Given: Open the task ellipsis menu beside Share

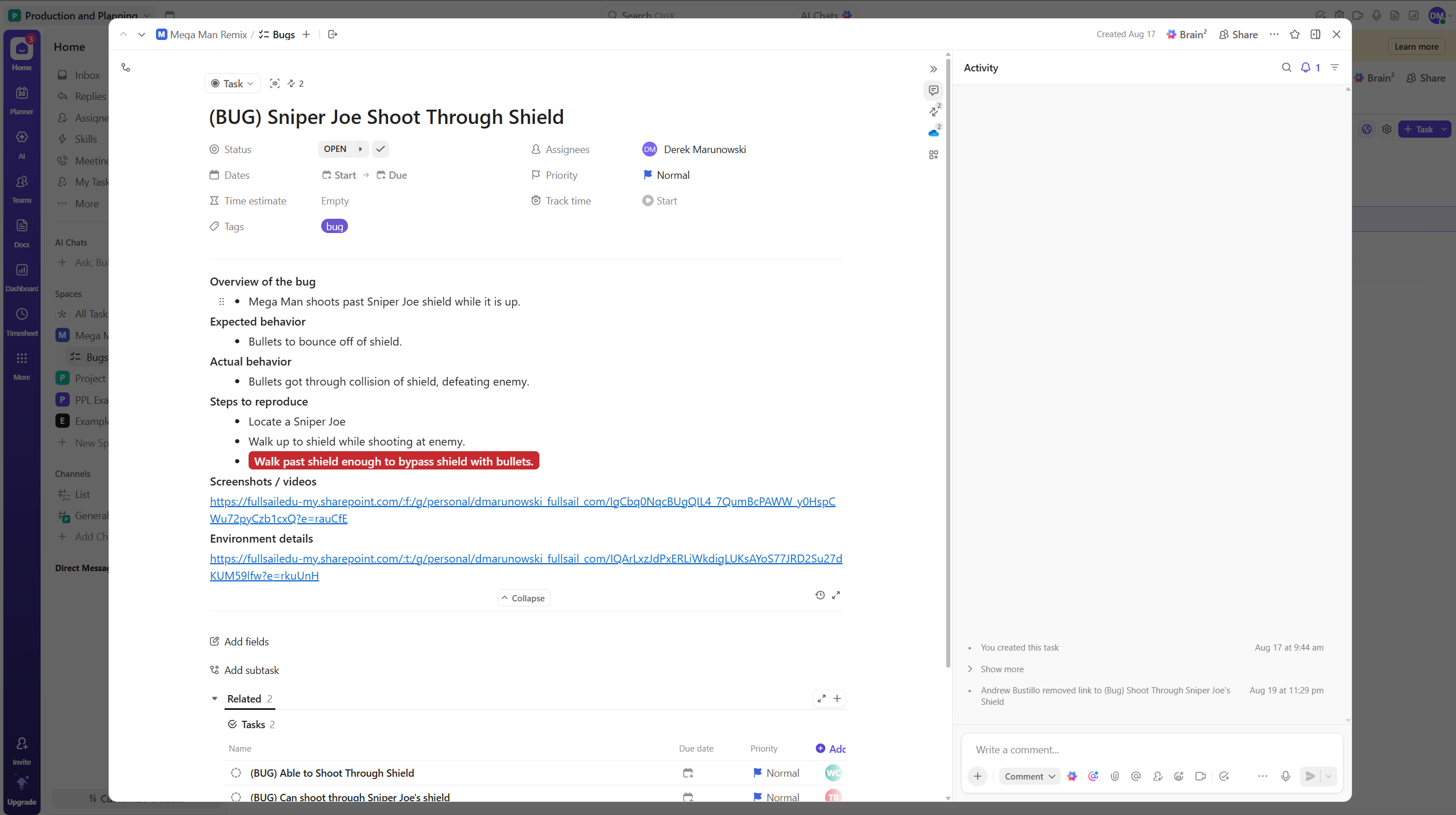Looking at the screenshot, I should pyautogui.click(x=1274, y=34).
